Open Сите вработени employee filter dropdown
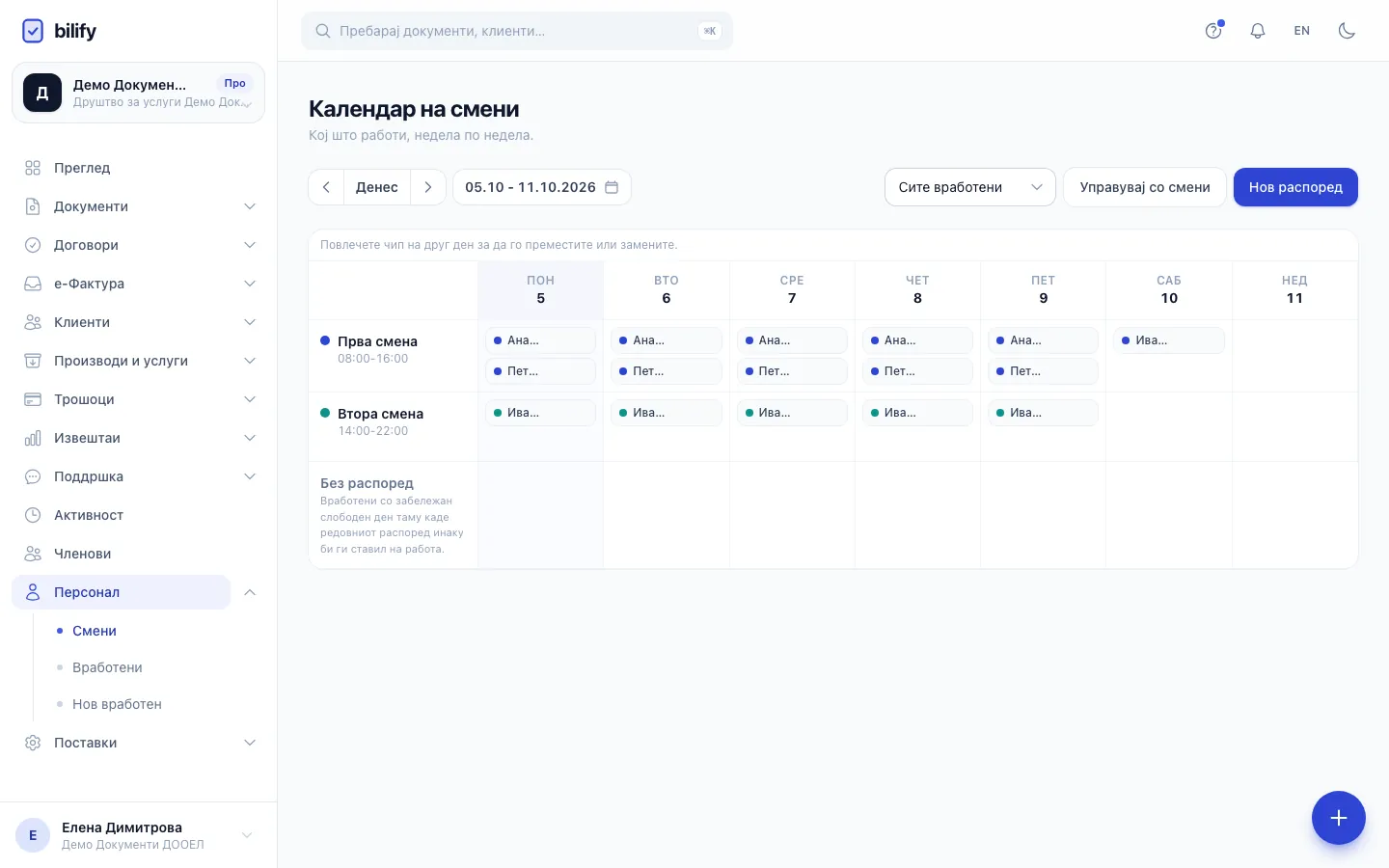The height and width of the screenshot is (868, 1389). coord(970,187)
